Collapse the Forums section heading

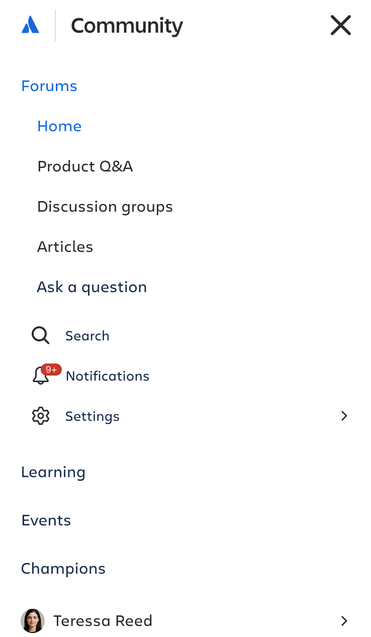[x=49, y=86]
